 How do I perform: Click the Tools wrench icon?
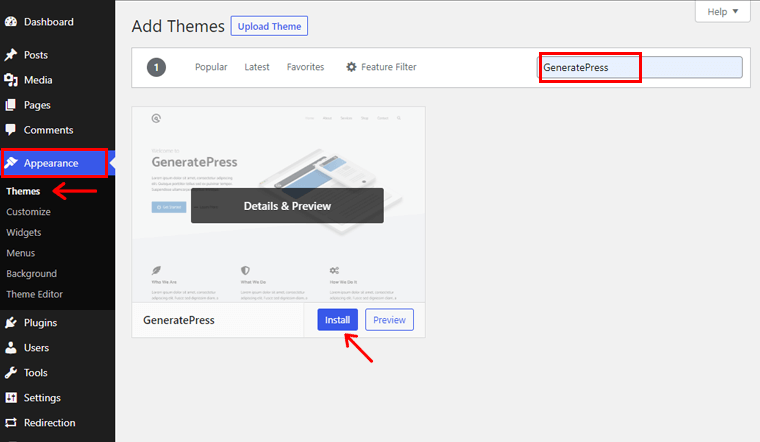(x=11, y=373)
